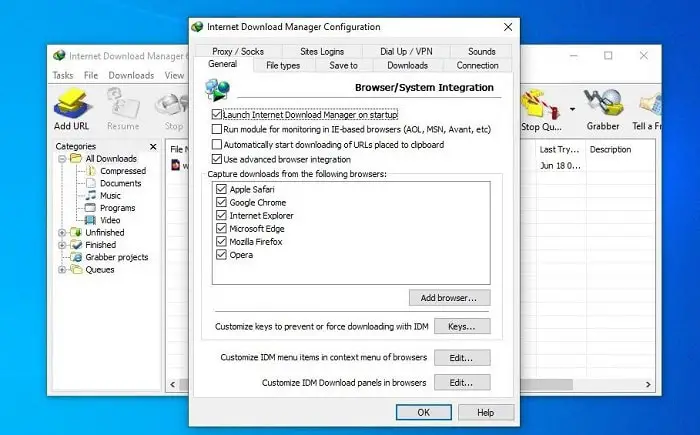
Task: Uncheck the Opera browser
Action: point(221,255)
